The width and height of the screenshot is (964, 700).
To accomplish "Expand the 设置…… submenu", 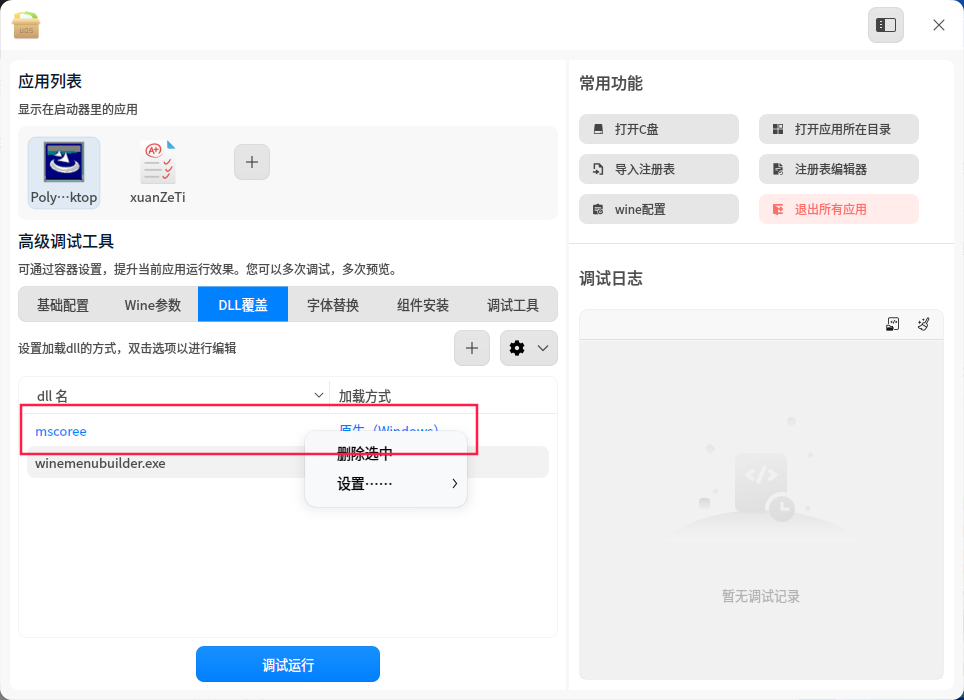I will 386,484.
